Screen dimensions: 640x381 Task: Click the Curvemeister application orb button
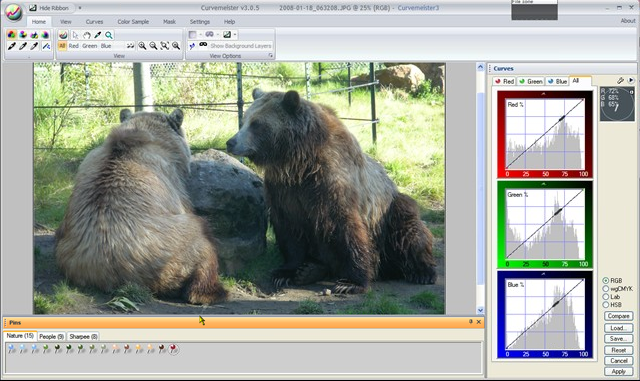[x=13, y=12]
